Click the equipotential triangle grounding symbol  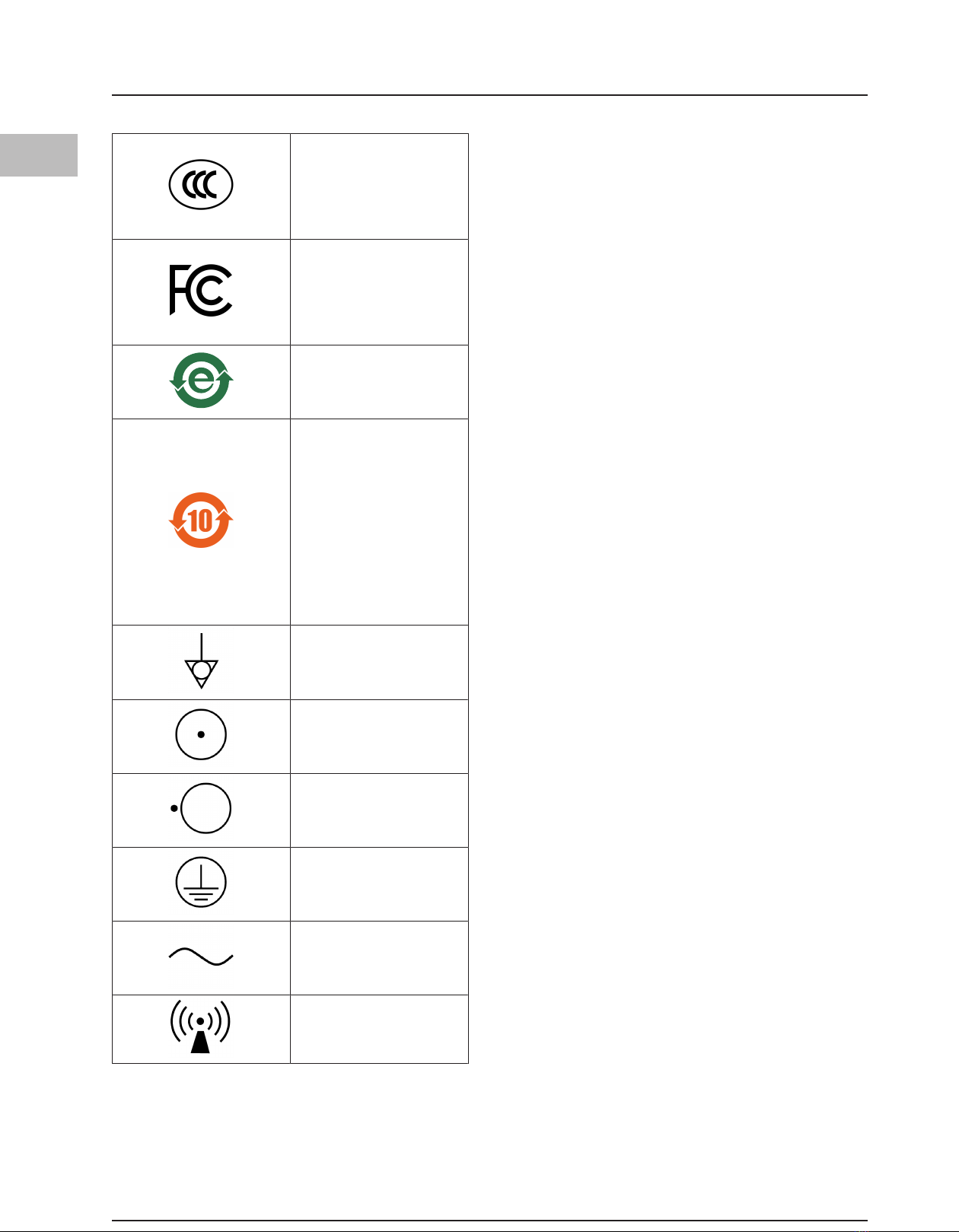(201, 661)
